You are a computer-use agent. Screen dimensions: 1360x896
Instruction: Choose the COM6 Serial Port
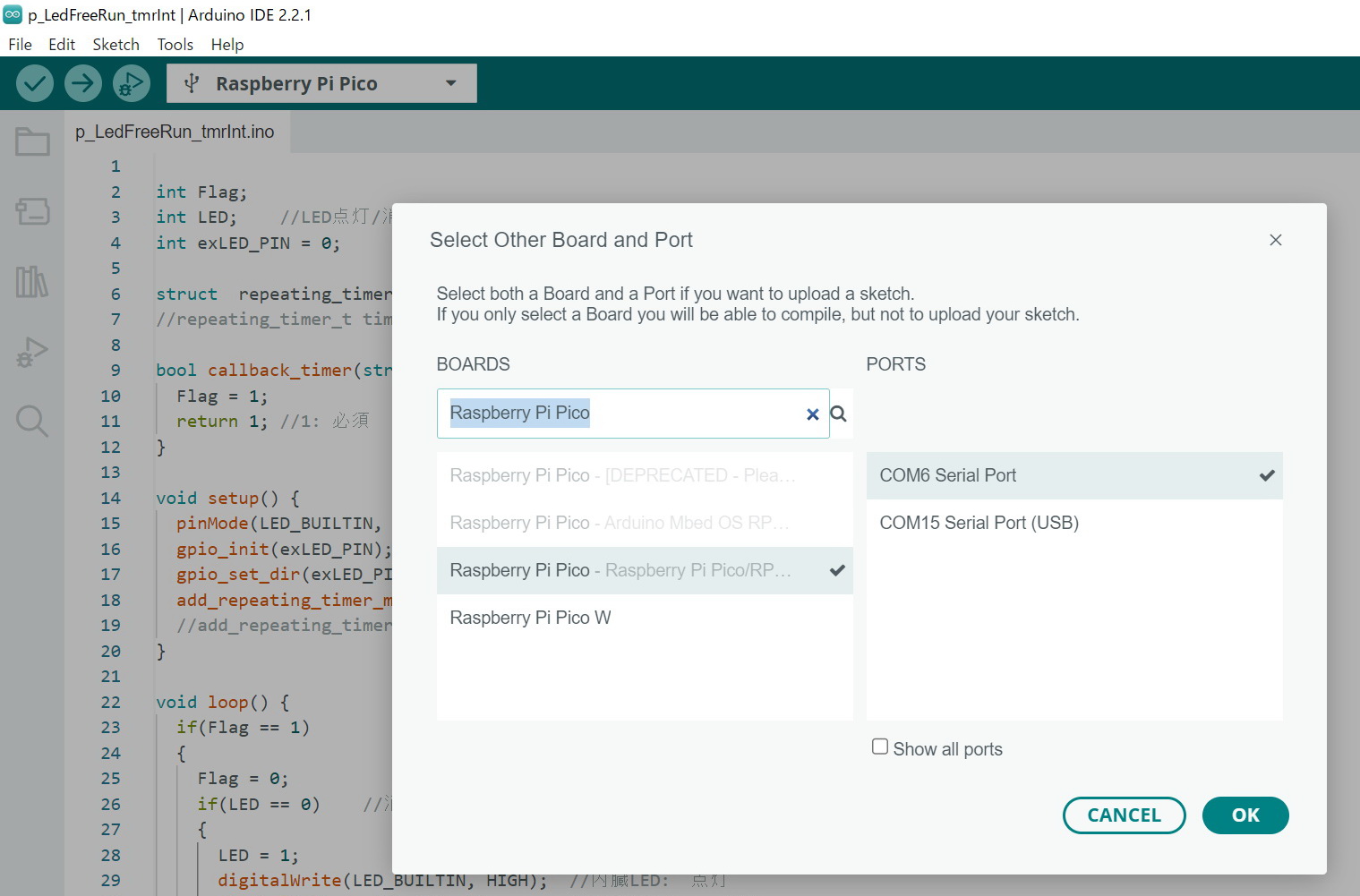tap(1074, 475)
